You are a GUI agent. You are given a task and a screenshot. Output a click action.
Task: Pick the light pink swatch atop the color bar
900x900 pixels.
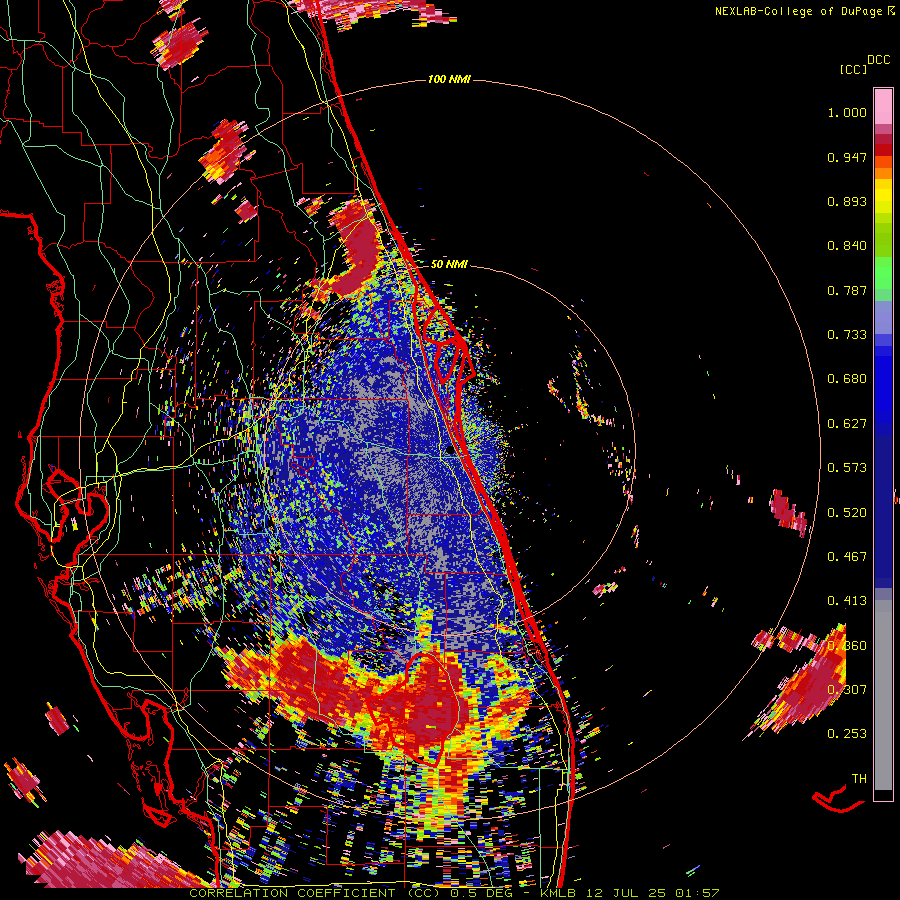pyautogui.click(x=883, y=106)
